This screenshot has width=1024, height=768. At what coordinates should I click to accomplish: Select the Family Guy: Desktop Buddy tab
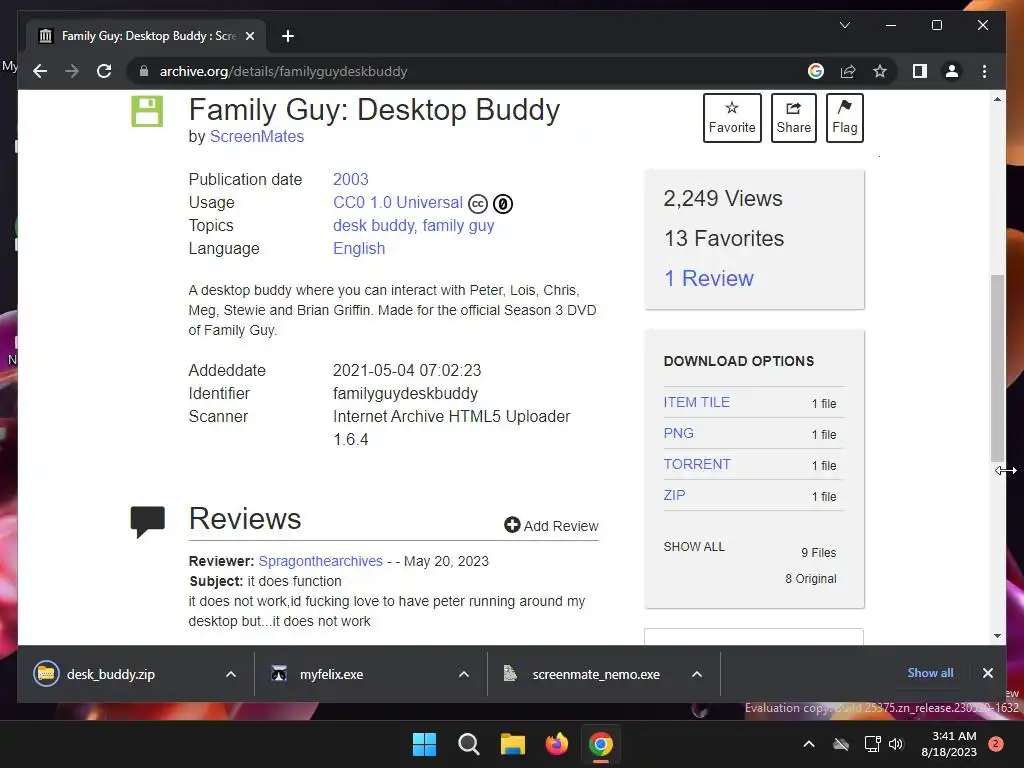click(x=146, y=36)
